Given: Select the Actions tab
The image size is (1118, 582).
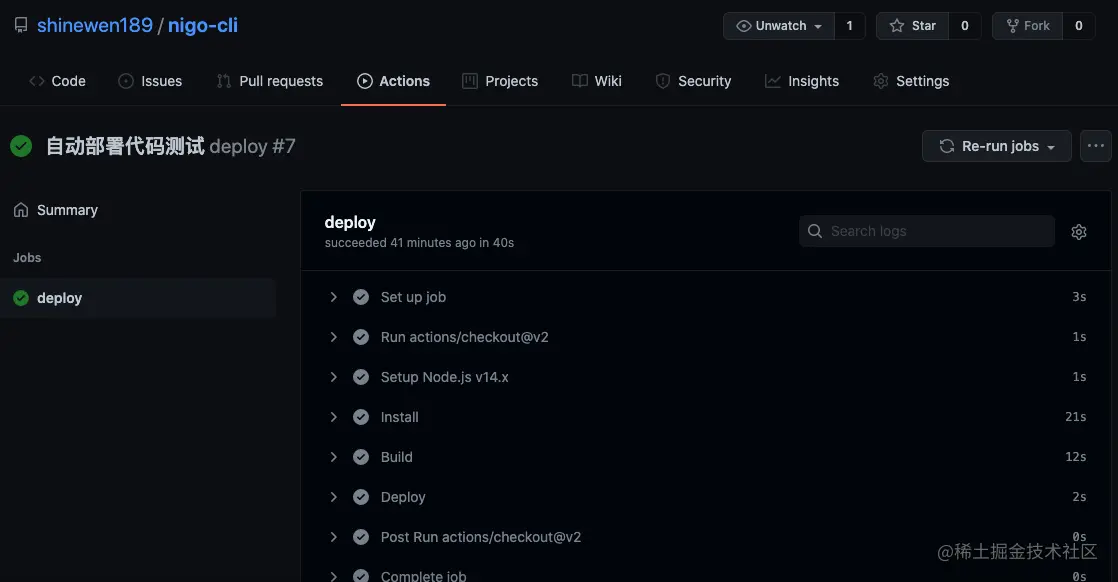Looking at the screenshot, I should click(x=394, y=81).
